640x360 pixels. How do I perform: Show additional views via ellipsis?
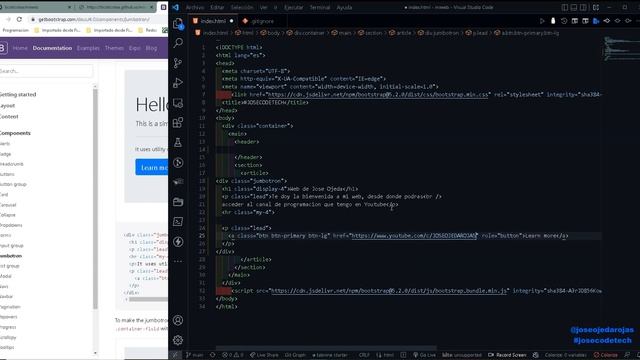178,261
